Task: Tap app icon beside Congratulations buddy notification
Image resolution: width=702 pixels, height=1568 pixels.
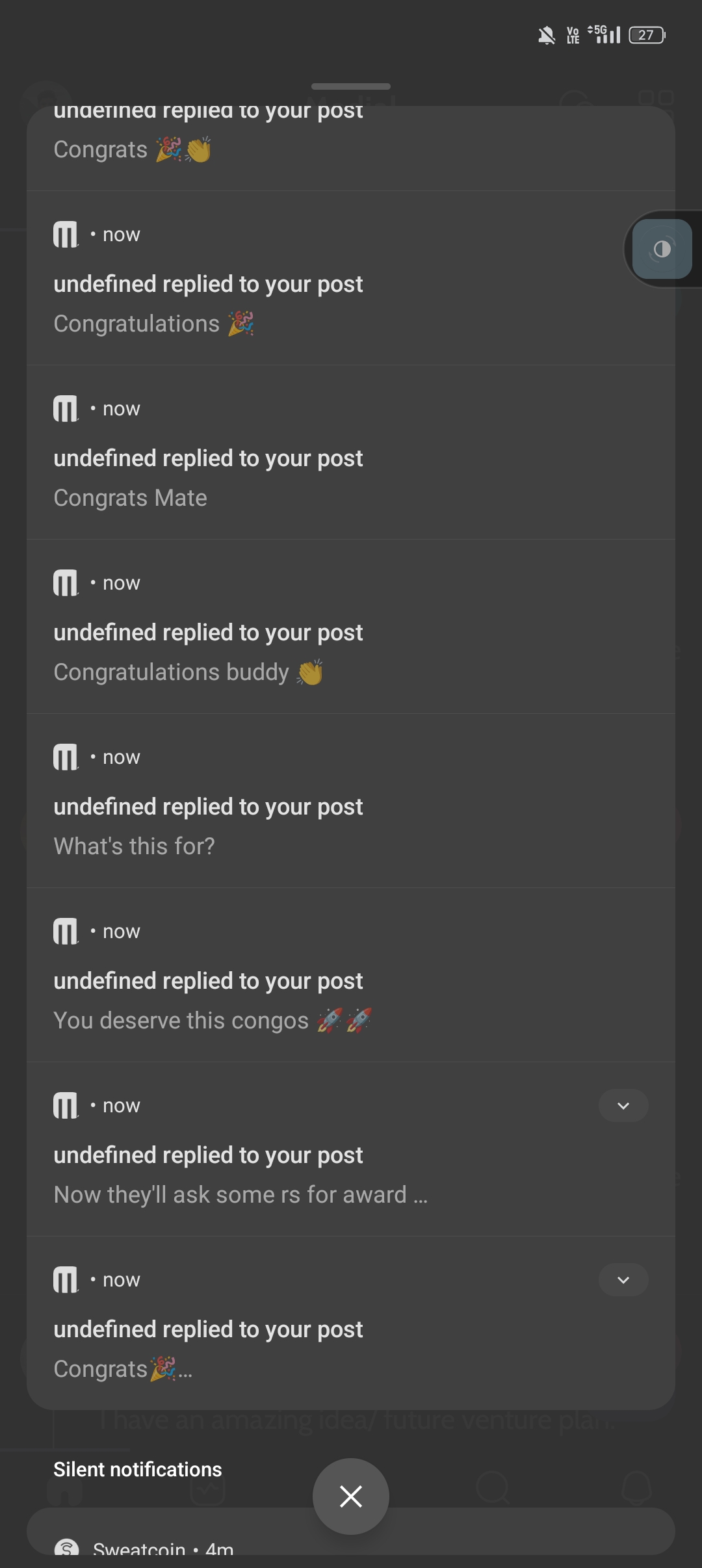Action: pos(66,583)
